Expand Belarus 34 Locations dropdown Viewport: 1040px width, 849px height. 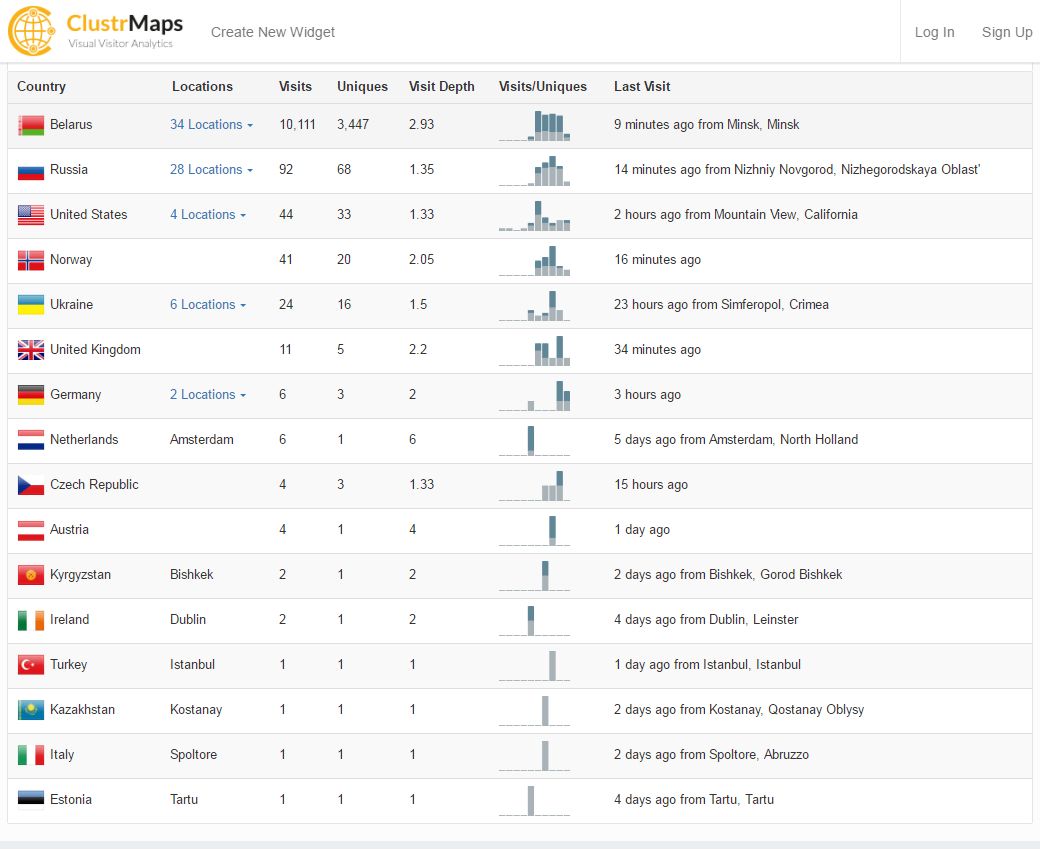pos(211,125)
